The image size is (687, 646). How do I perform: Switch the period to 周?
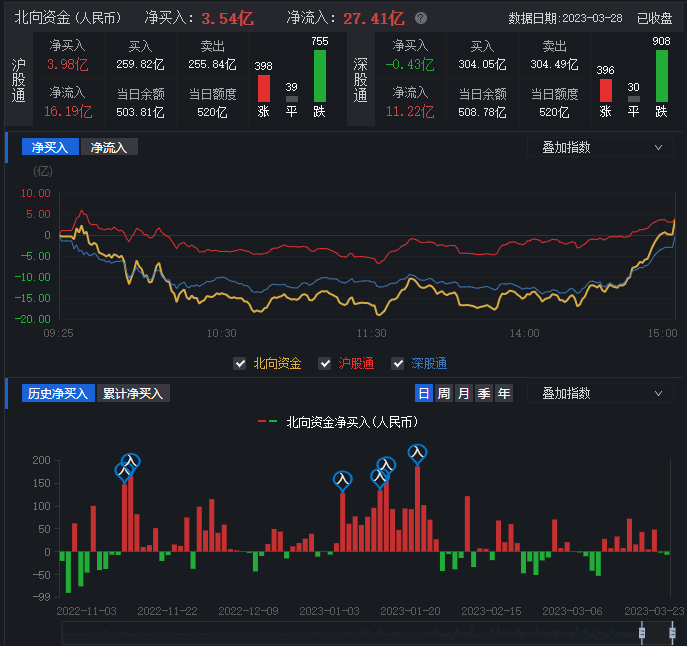tap(443, 393)
